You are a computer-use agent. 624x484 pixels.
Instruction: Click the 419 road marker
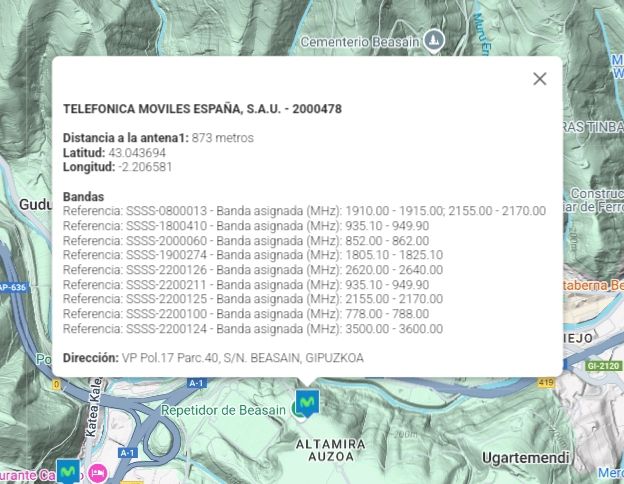546,382
